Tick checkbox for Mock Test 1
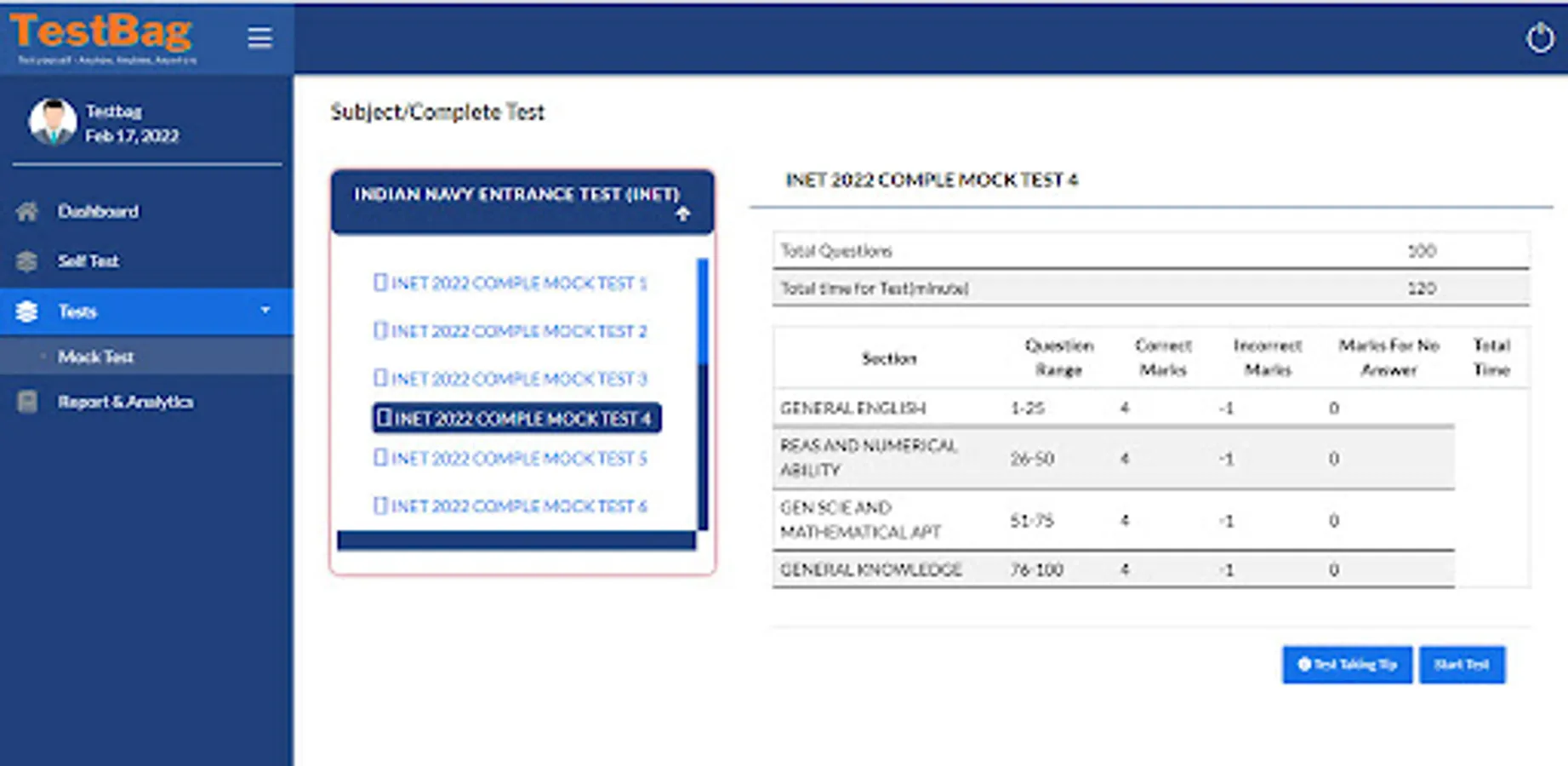1568x766 pixels. [380, 283]
